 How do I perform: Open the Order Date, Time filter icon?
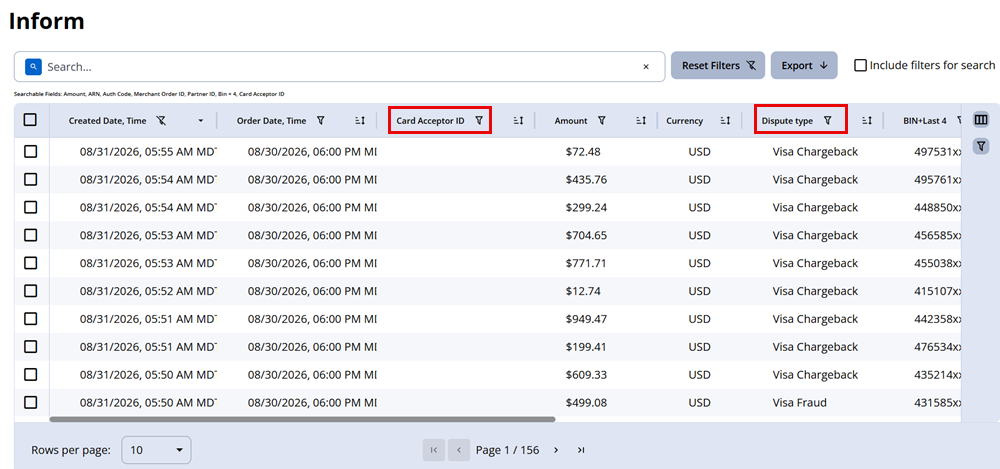pos(321,121)
